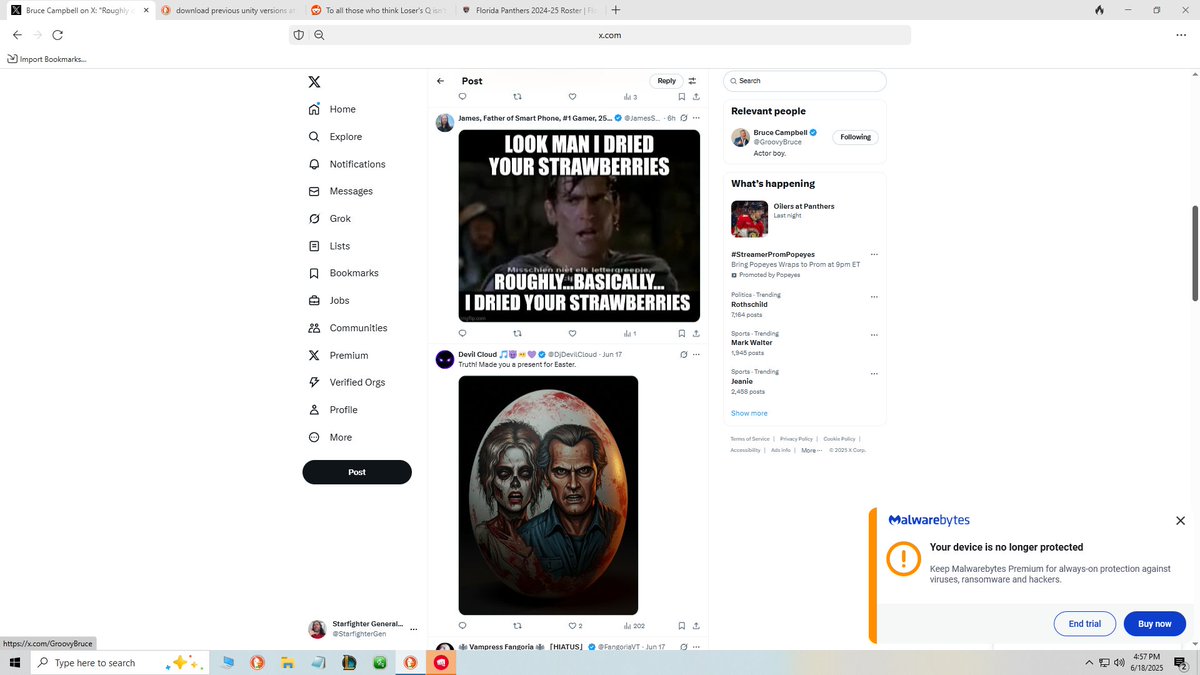Open Notifications from the X sidebar

[x=356, y=164]
